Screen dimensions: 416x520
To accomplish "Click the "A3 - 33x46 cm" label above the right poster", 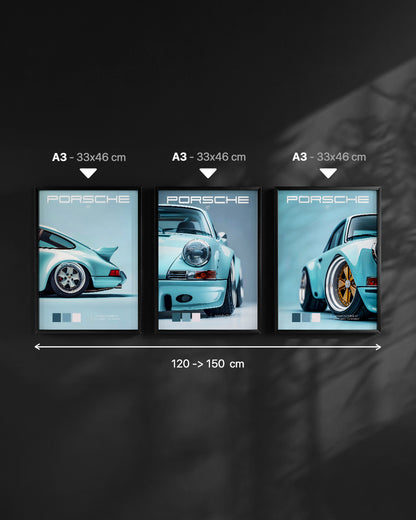I will (329, 157).
